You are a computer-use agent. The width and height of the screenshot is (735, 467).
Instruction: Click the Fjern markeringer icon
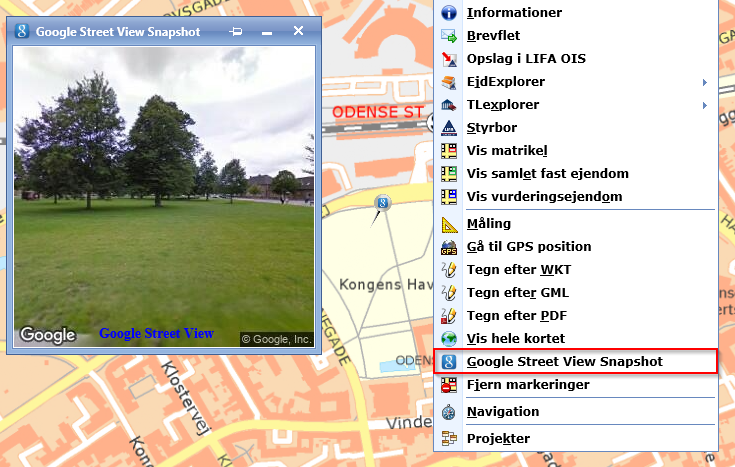tap(449, 385)
